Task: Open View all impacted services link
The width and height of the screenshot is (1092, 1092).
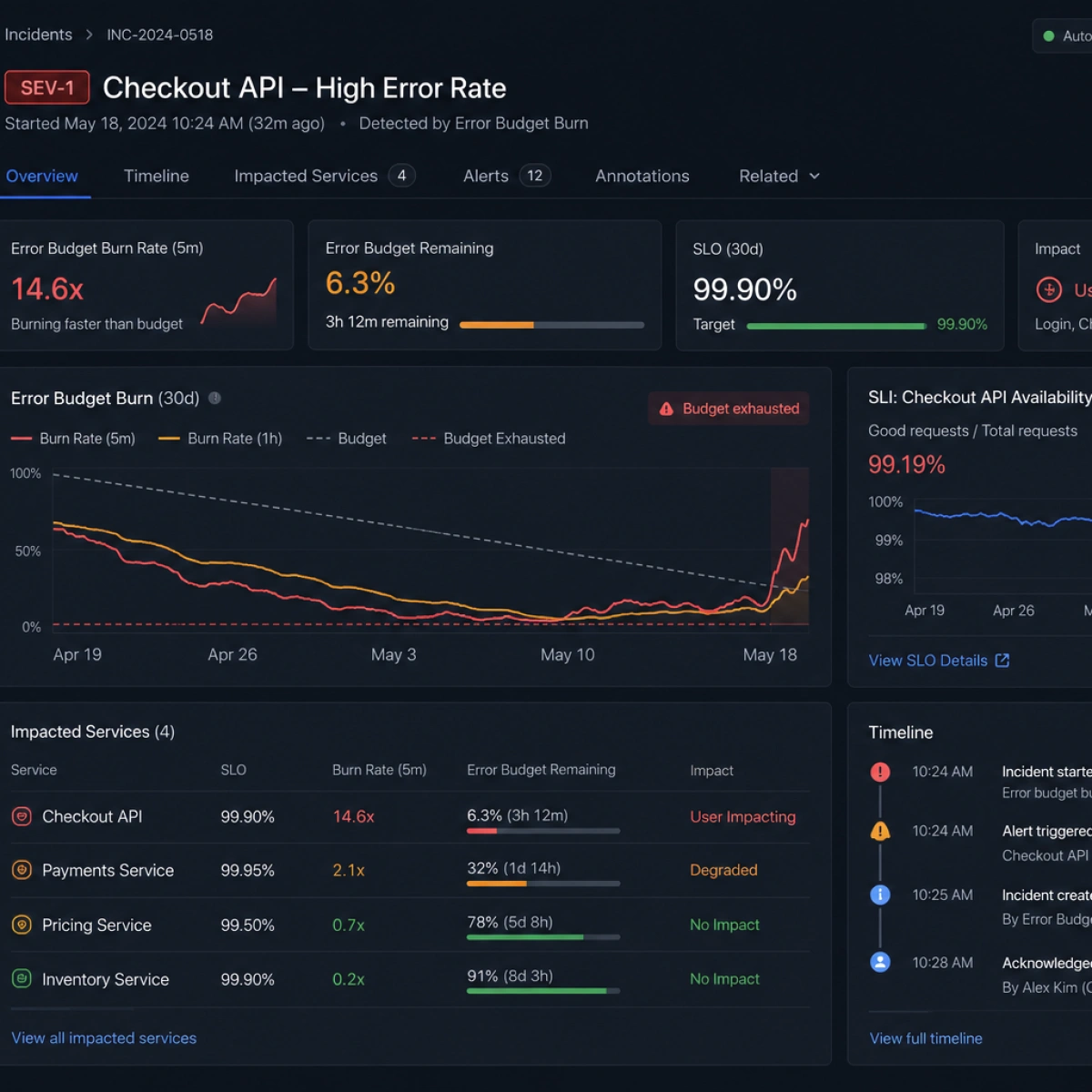Action: pyautogui.click(x=104, y=1038)
